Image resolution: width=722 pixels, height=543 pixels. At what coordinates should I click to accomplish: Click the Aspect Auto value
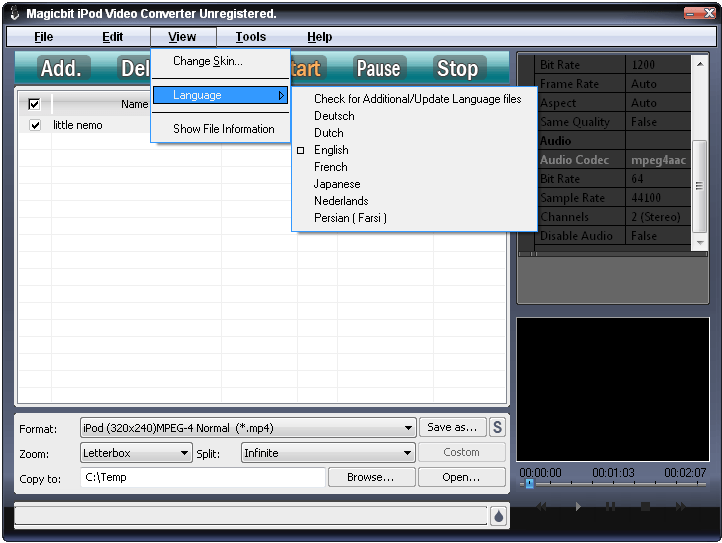(658, 103)
